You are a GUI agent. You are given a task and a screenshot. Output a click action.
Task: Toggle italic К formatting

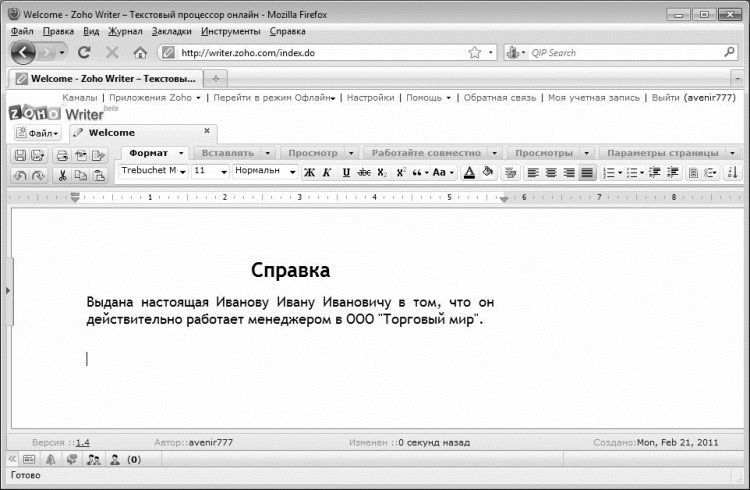click(327, 172)
